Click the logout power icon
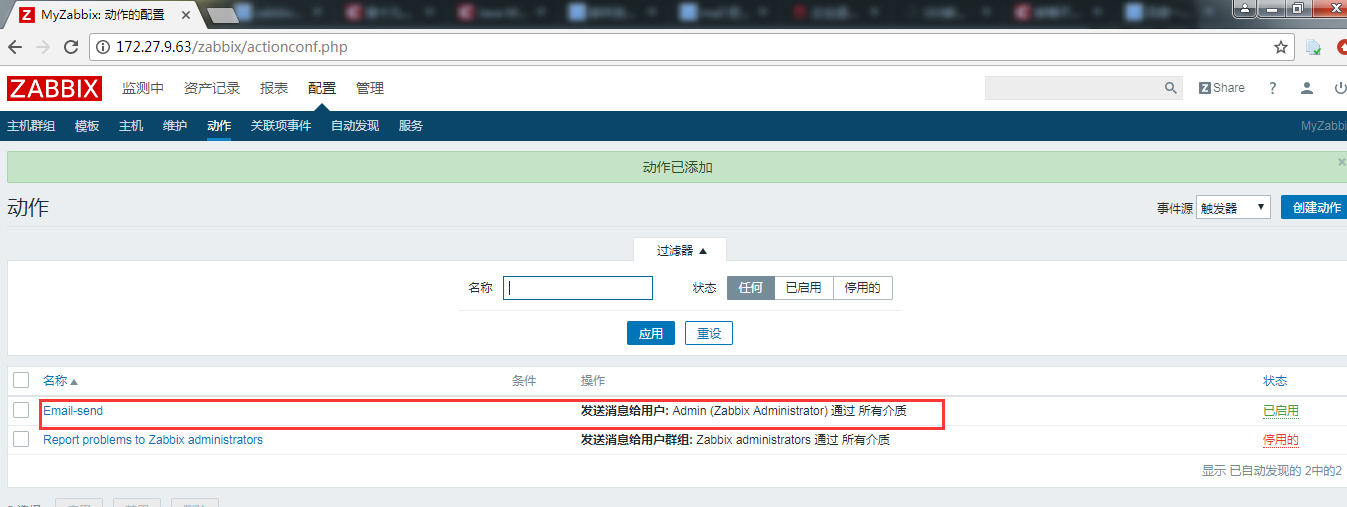Screen dimensions: 1347x507 [x=1340, y=88]
